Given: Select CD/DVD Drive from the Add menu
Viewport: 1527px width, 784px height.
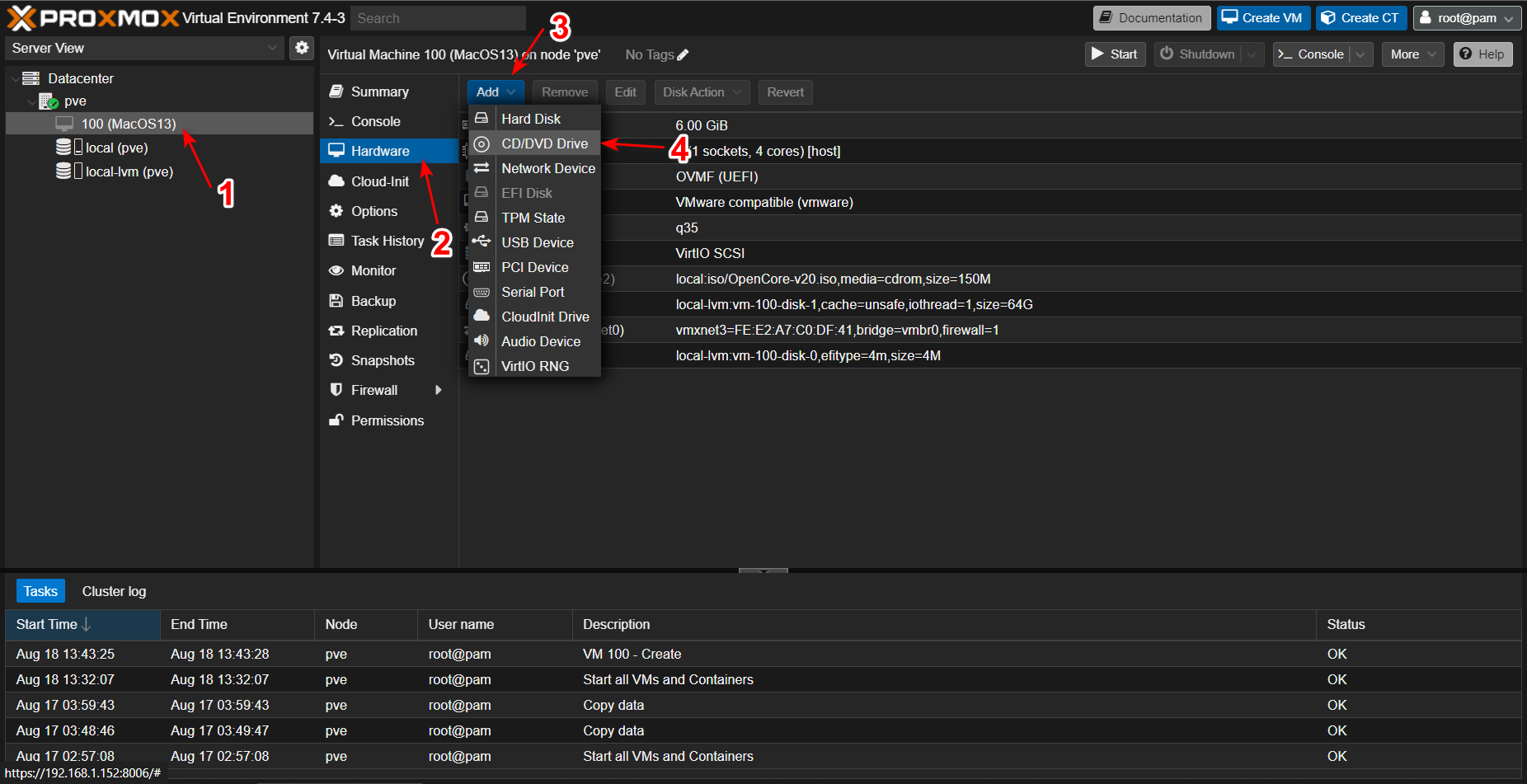Looking at the screenshot, I should pos(544,143).
